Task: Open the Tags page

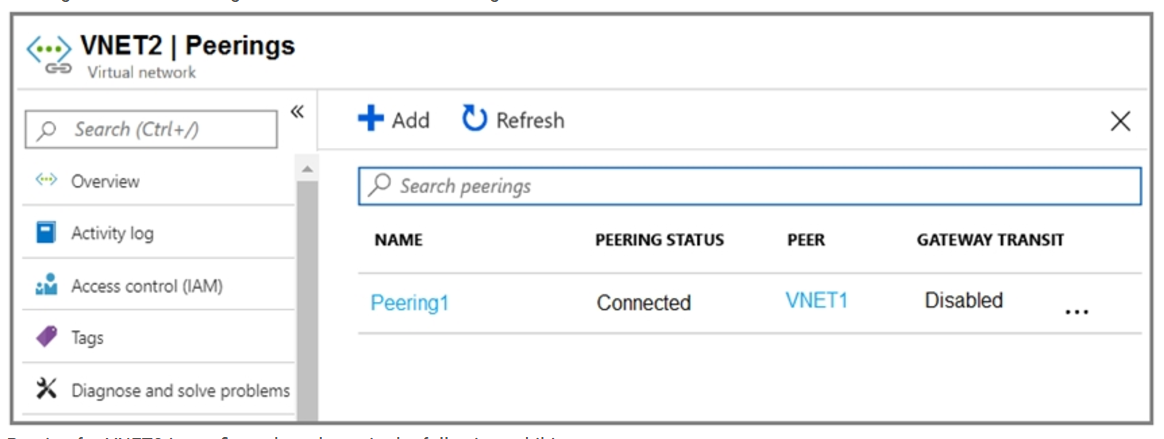Action: (87, 338)
